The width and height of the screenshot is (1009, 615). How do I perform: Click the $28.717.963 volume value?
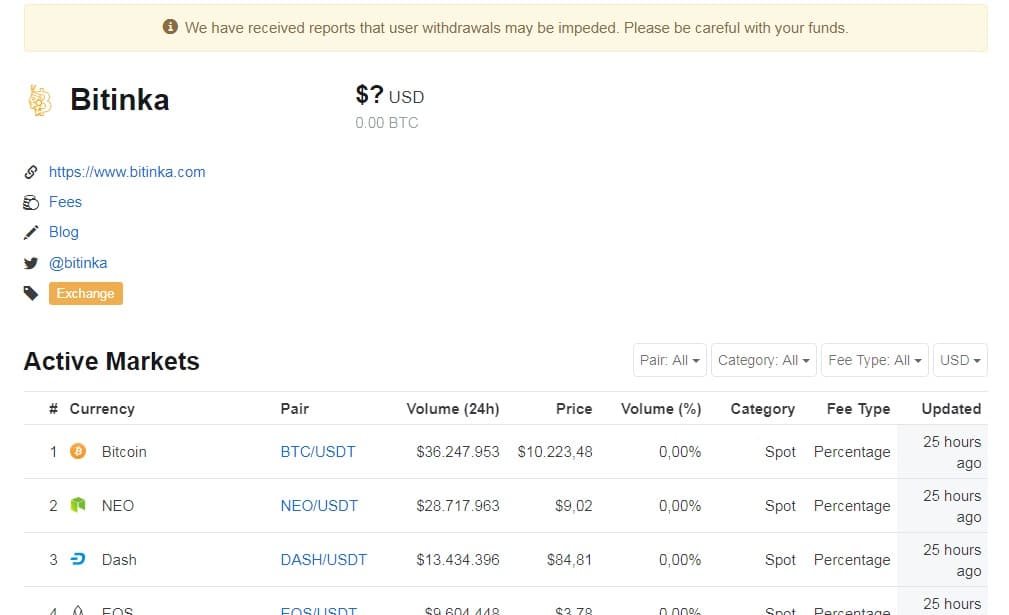458,506
